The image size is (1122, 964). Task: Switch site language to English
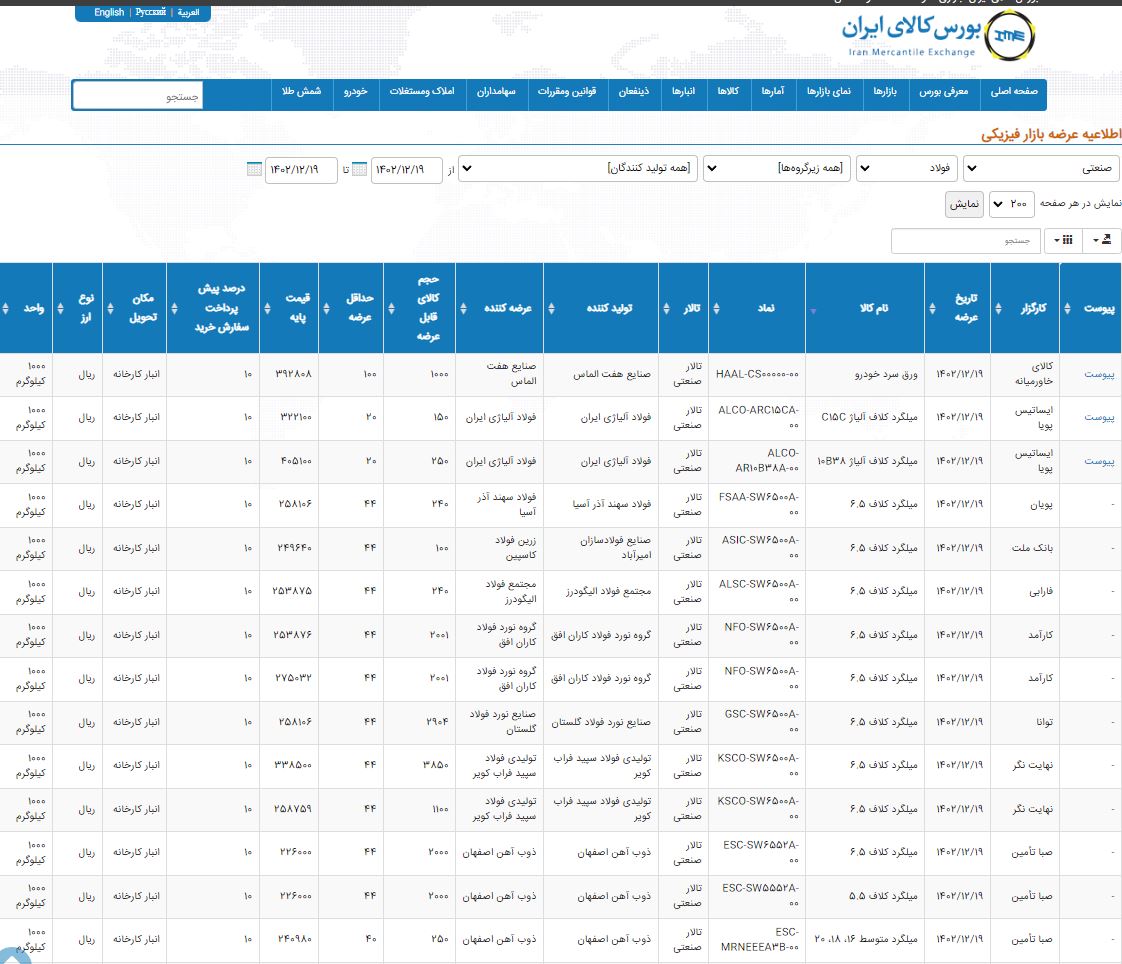[109, 12]
